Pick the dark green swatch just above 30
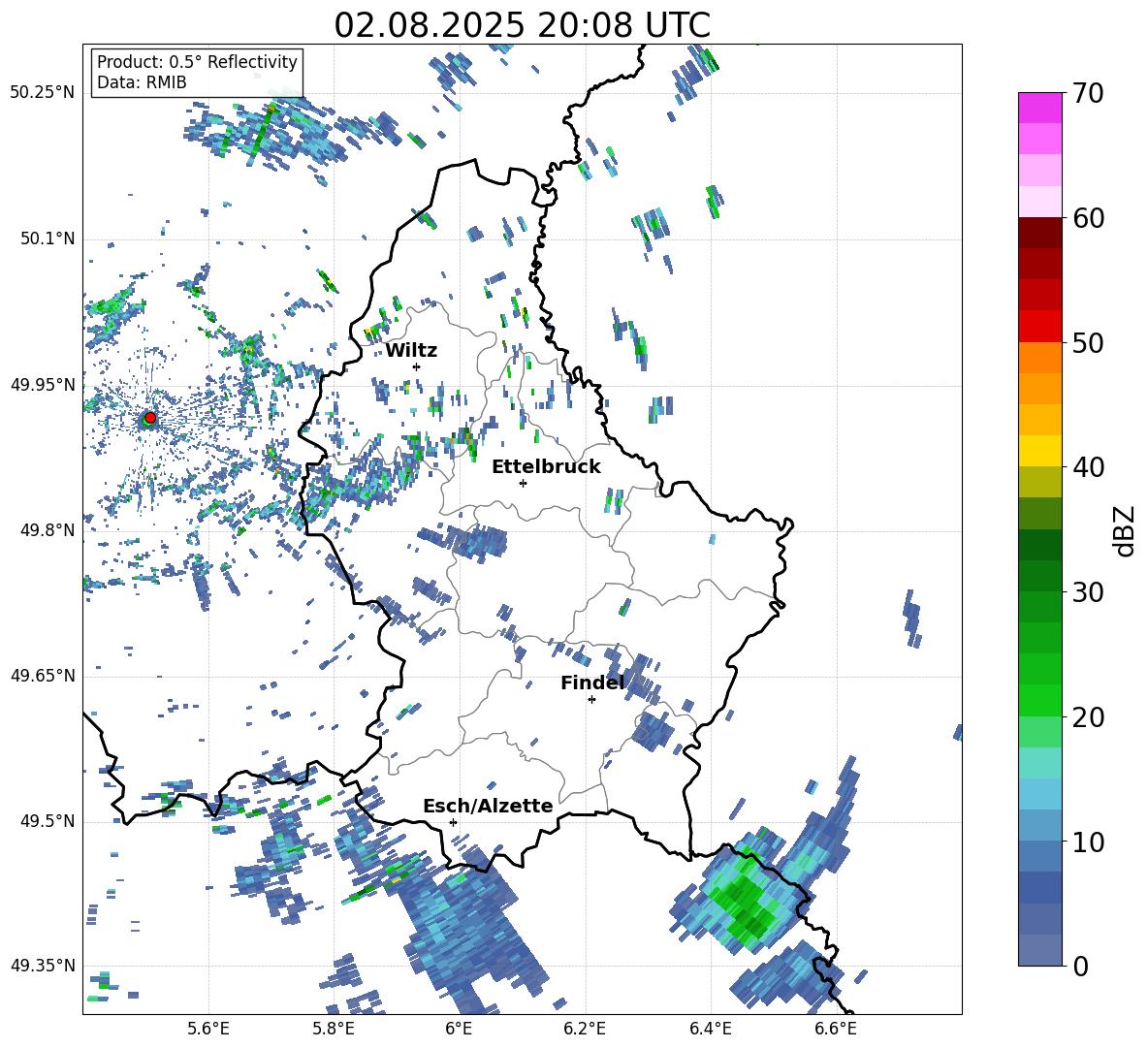Viewport: 1148px width, 1048px height. (x=1040, y=576)
